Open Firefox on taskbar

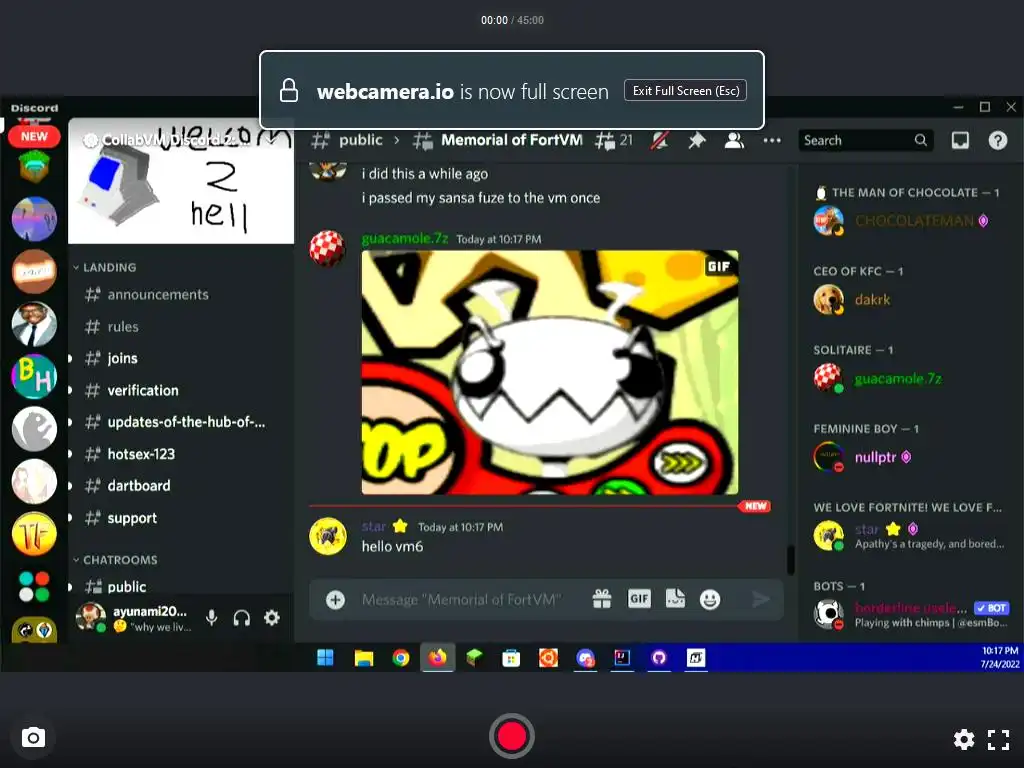click(x=438, y=658)
